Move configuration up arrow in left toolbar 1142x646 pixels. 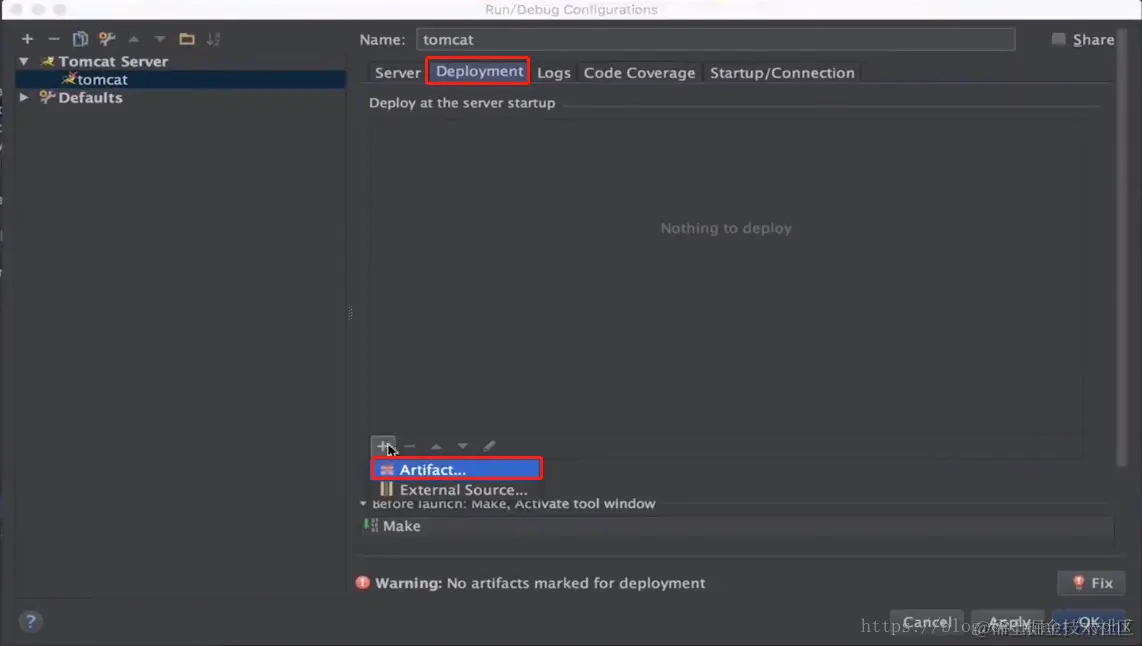[x=133, y=39]
